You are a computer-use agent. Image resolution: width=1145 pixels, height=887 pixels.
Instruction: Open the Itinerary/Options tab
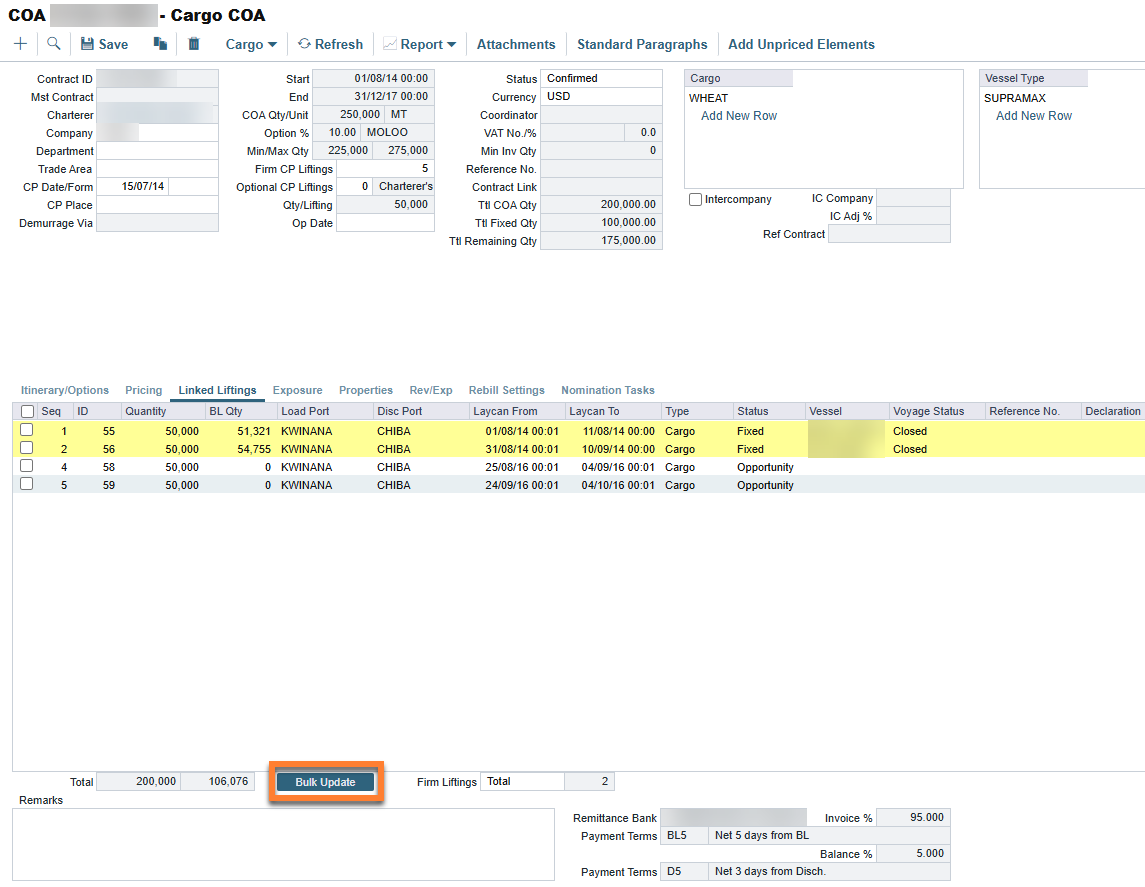tap(65, 390)
